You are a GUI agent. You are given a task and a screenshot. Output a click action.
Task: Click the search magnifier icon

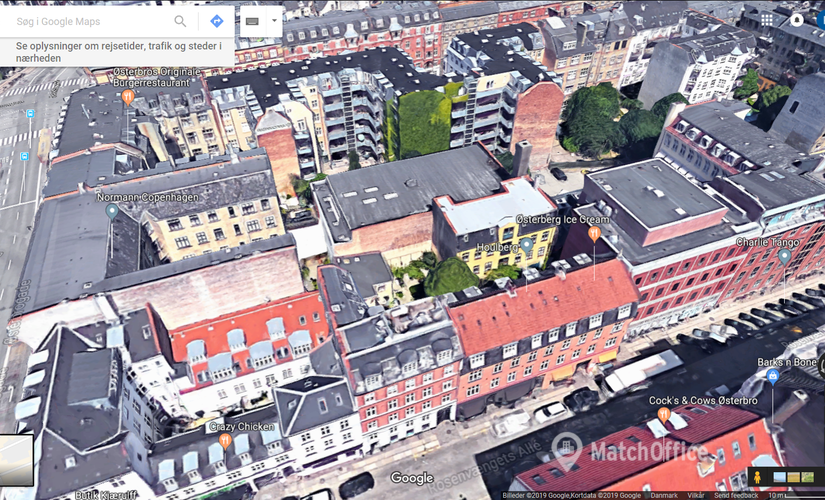(180, 21)
